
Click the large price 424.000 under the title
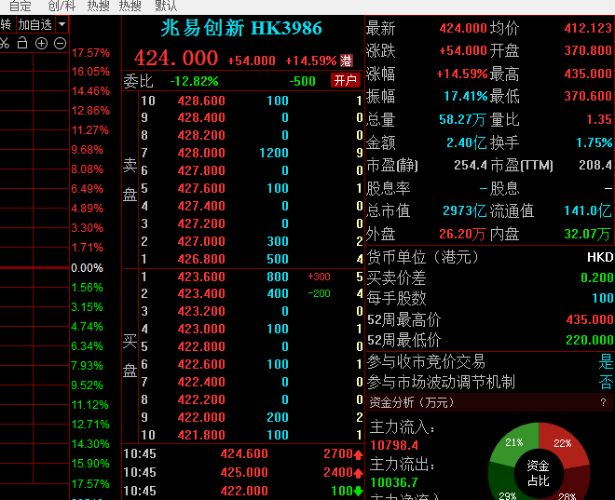(x=176, y=58)
